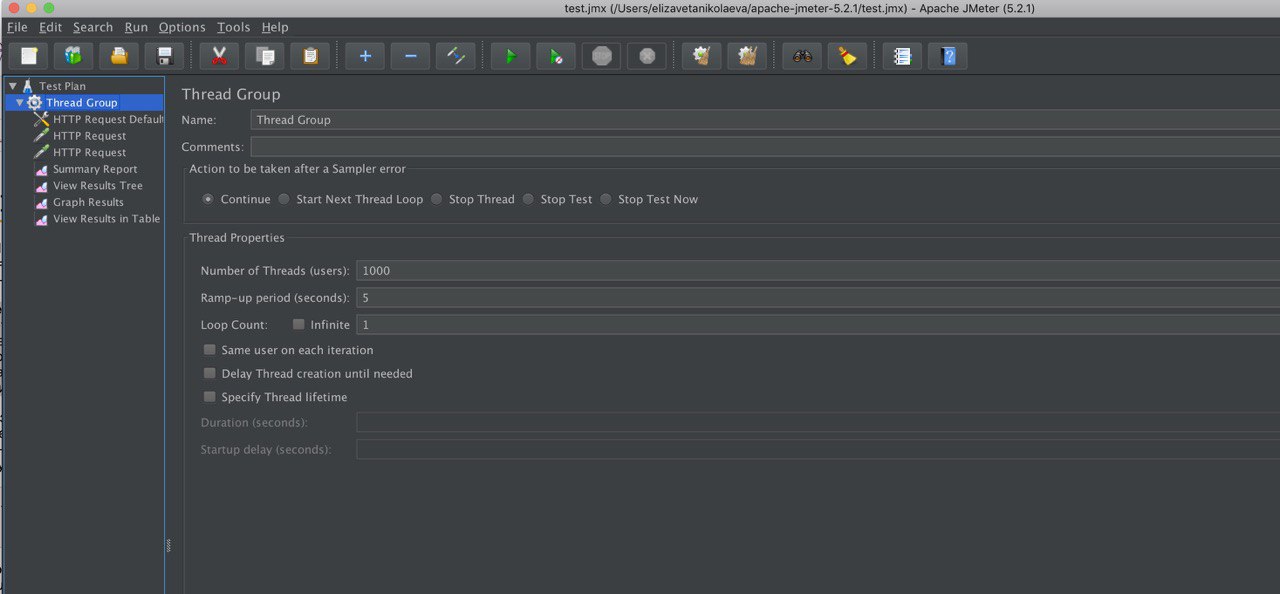Click the Paste clipboard icon

(x=310, y=56)
